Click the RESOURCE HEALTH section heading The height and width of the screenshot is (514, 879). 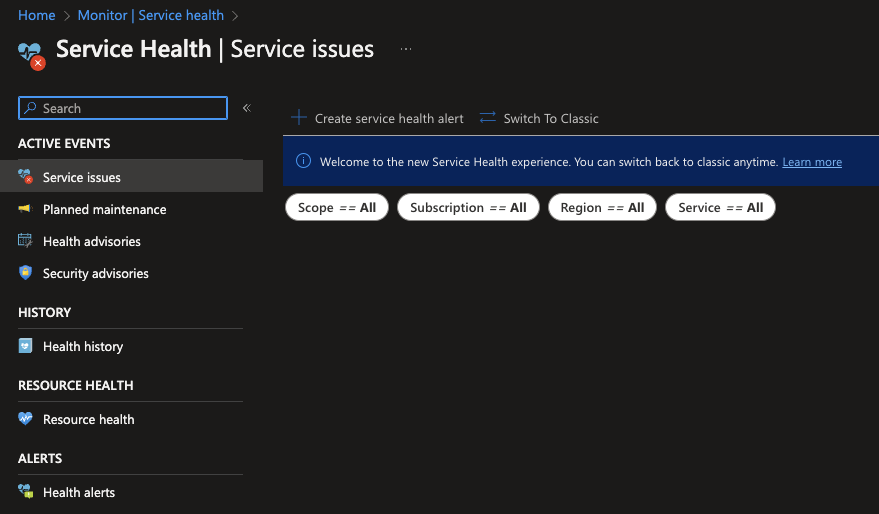[x=76, y=385]
